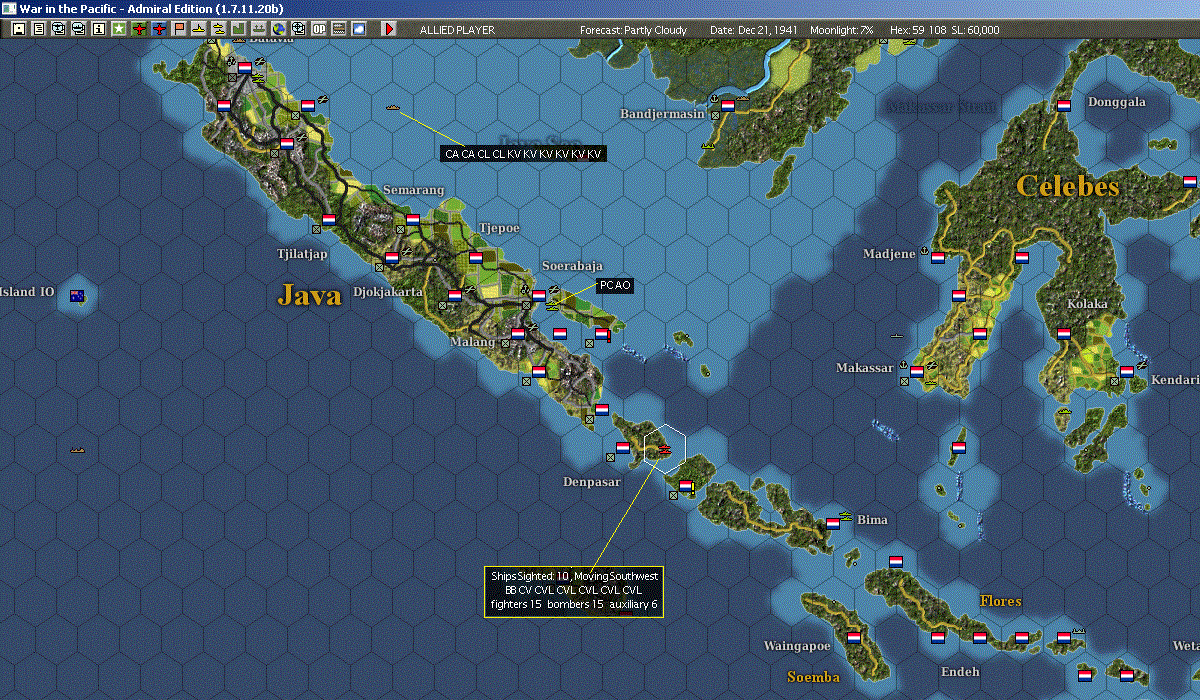This screenshot has width=1200, height=700.
Task: Click the red end-turn arrow
Action: click(389, 29)
